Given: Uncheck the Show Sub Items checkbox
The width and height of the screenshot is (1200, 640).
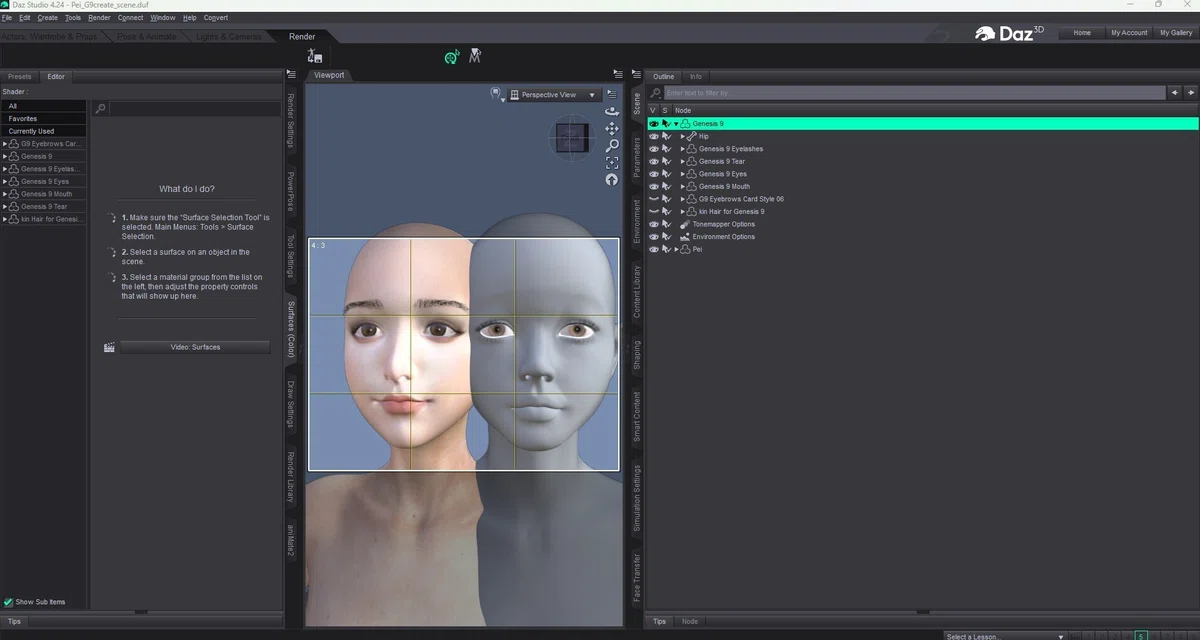Looking at the screenshot, I should pos(9,602).
